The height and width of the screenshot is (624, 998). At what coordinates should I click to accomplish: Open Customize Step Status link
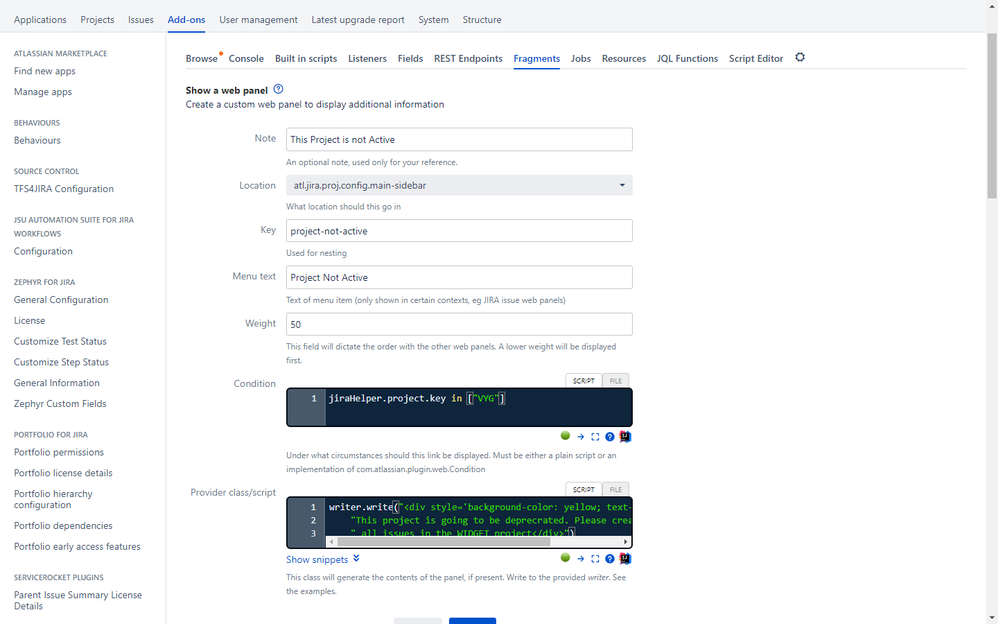click(x=61, y=362)
